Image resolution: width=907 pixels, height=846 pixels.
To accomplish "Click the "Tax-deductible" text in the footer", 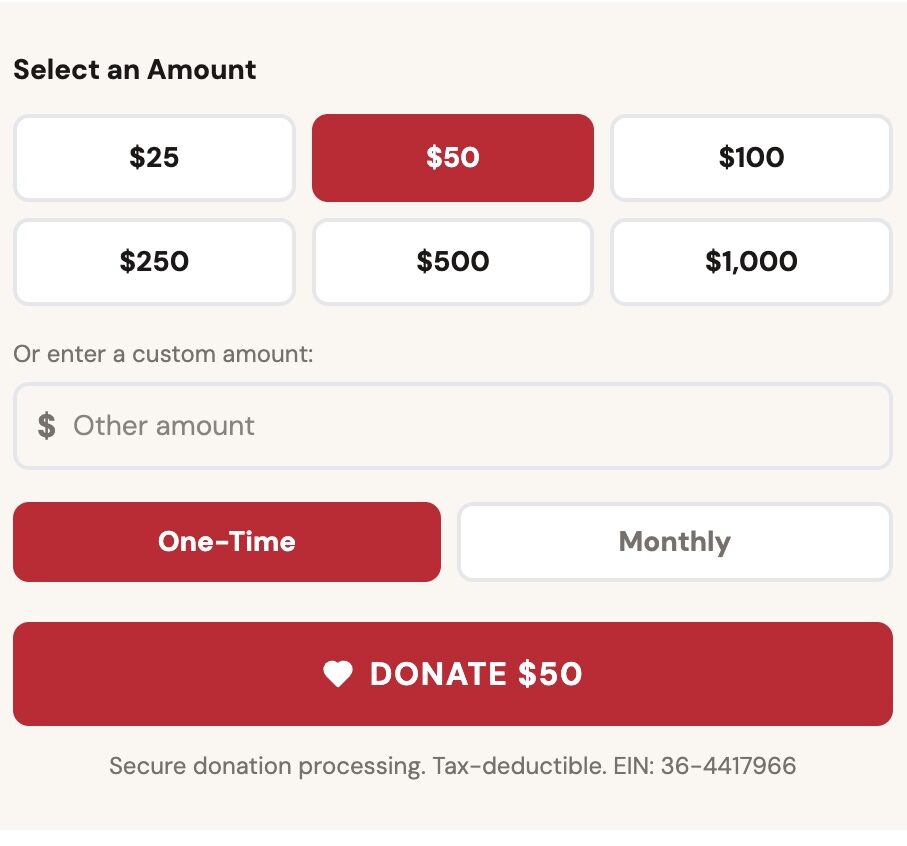I will click(519, 767).
